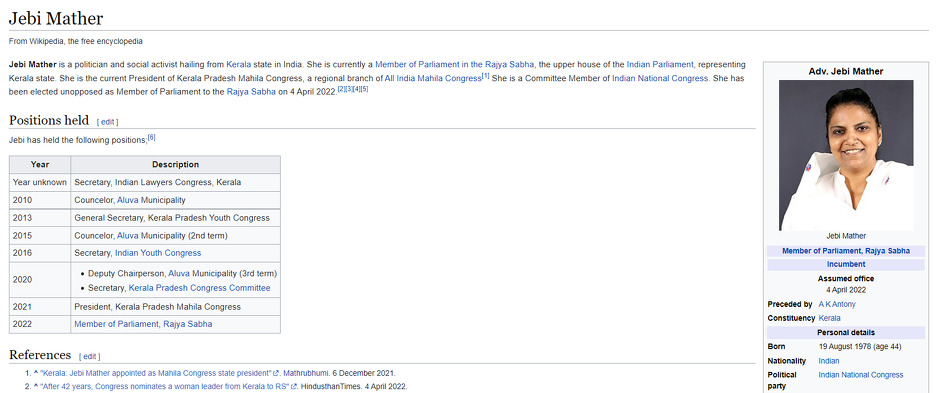The width and height of the screenshot is (938, 393).
Task: Select the Year column header
Action: tap(40, 164)
